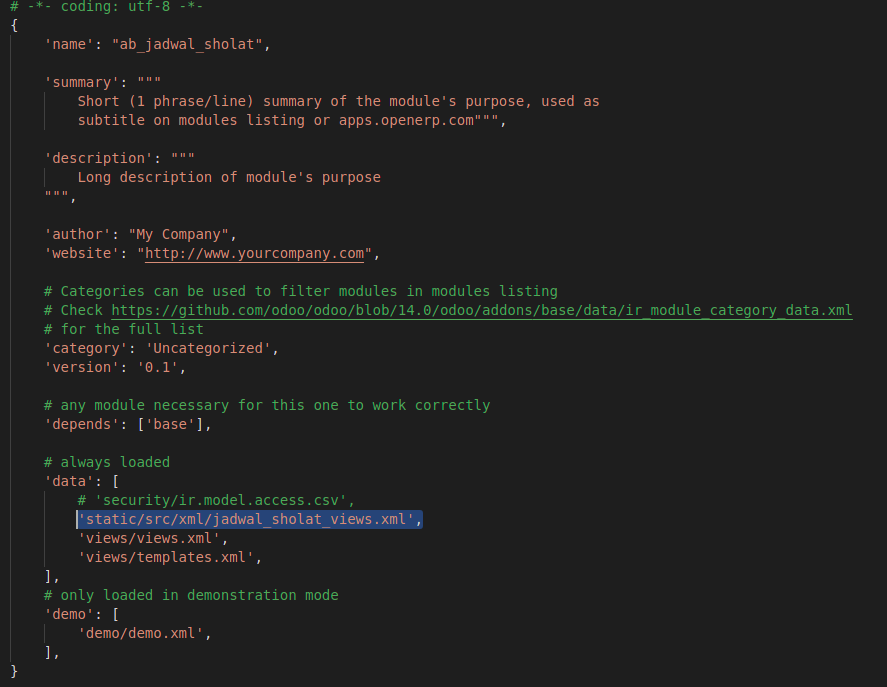Open the GitHub ir_module_category_data.xml URL

[x=481, y=311]
